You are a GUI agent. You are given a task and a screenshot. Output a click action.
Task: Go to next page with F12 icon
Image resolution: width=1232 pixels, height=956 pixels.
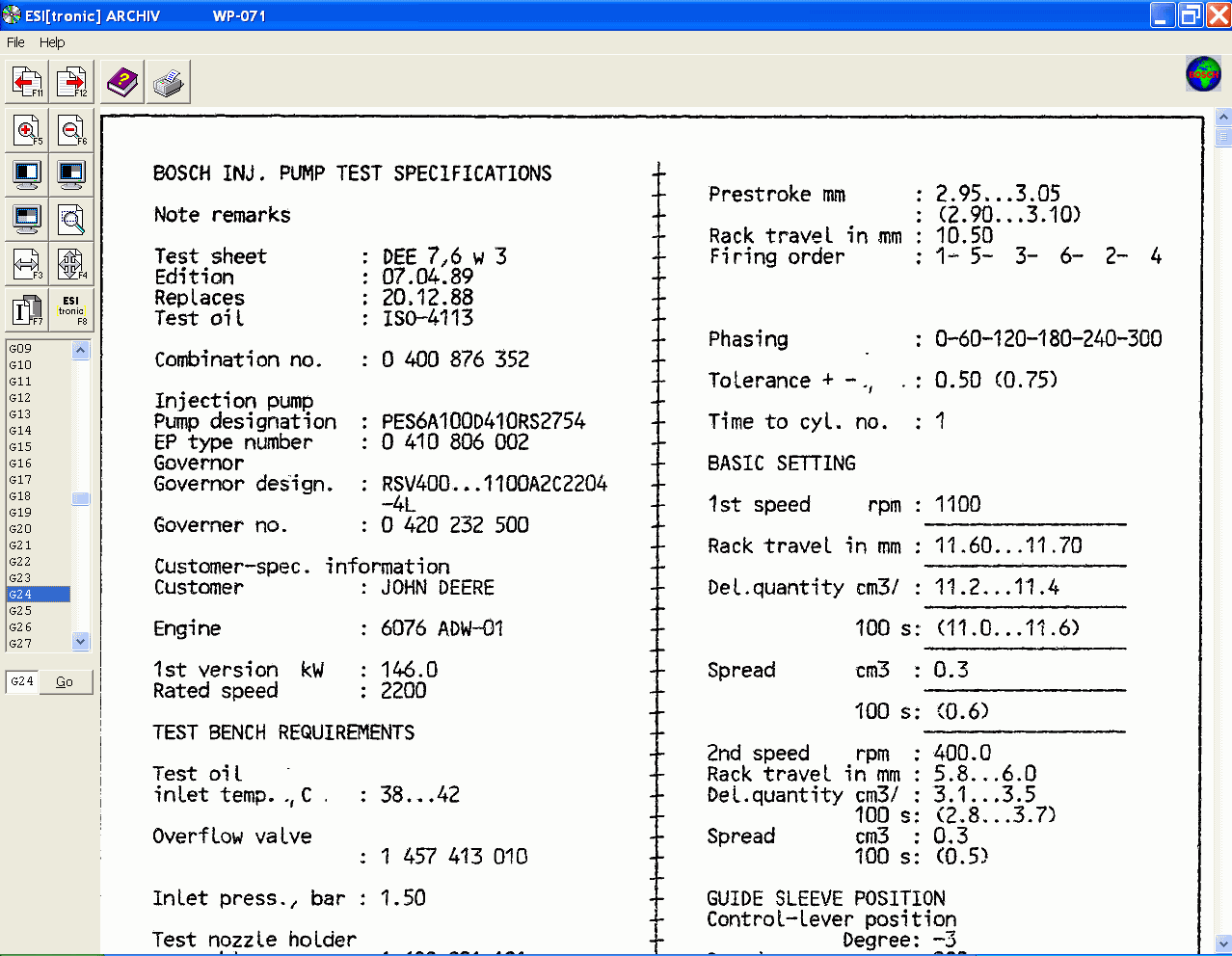[72, 82]
